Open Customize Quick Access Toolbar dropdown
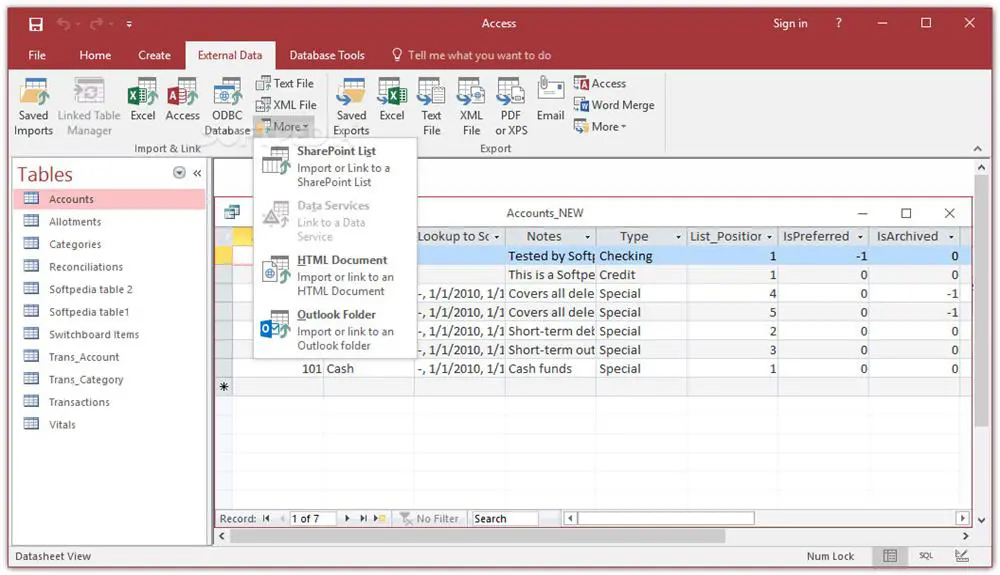The image size is (1000, 575). point(129,24)
